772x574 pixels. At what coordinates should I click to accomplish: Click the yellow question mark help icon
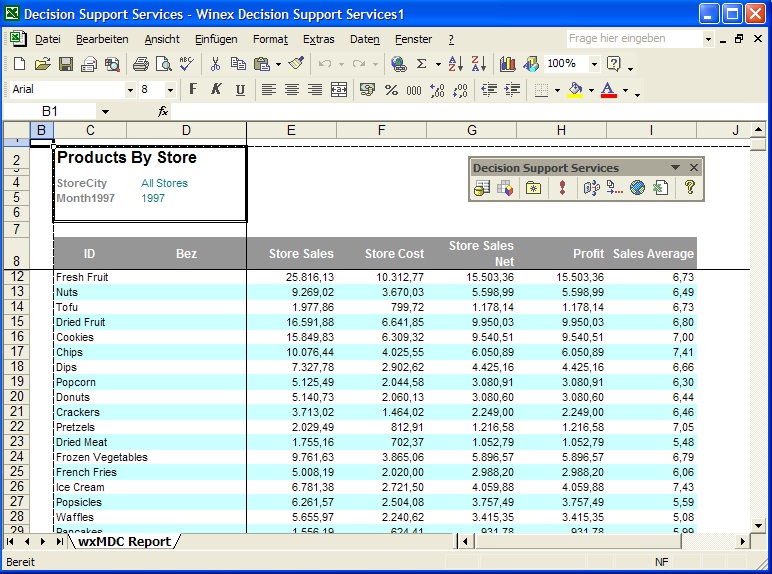(689, 188)
